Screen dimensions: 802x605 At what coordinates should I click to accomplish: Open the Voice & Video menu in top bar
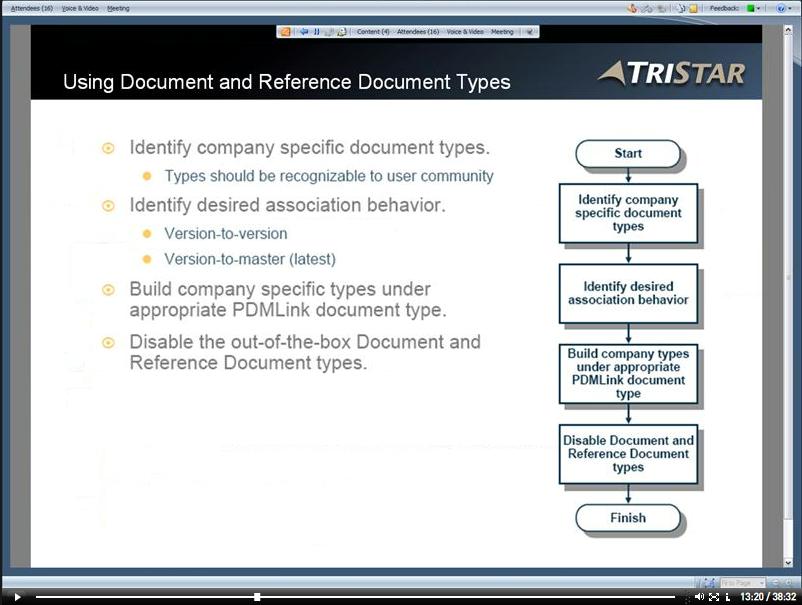tap(81, 8)
